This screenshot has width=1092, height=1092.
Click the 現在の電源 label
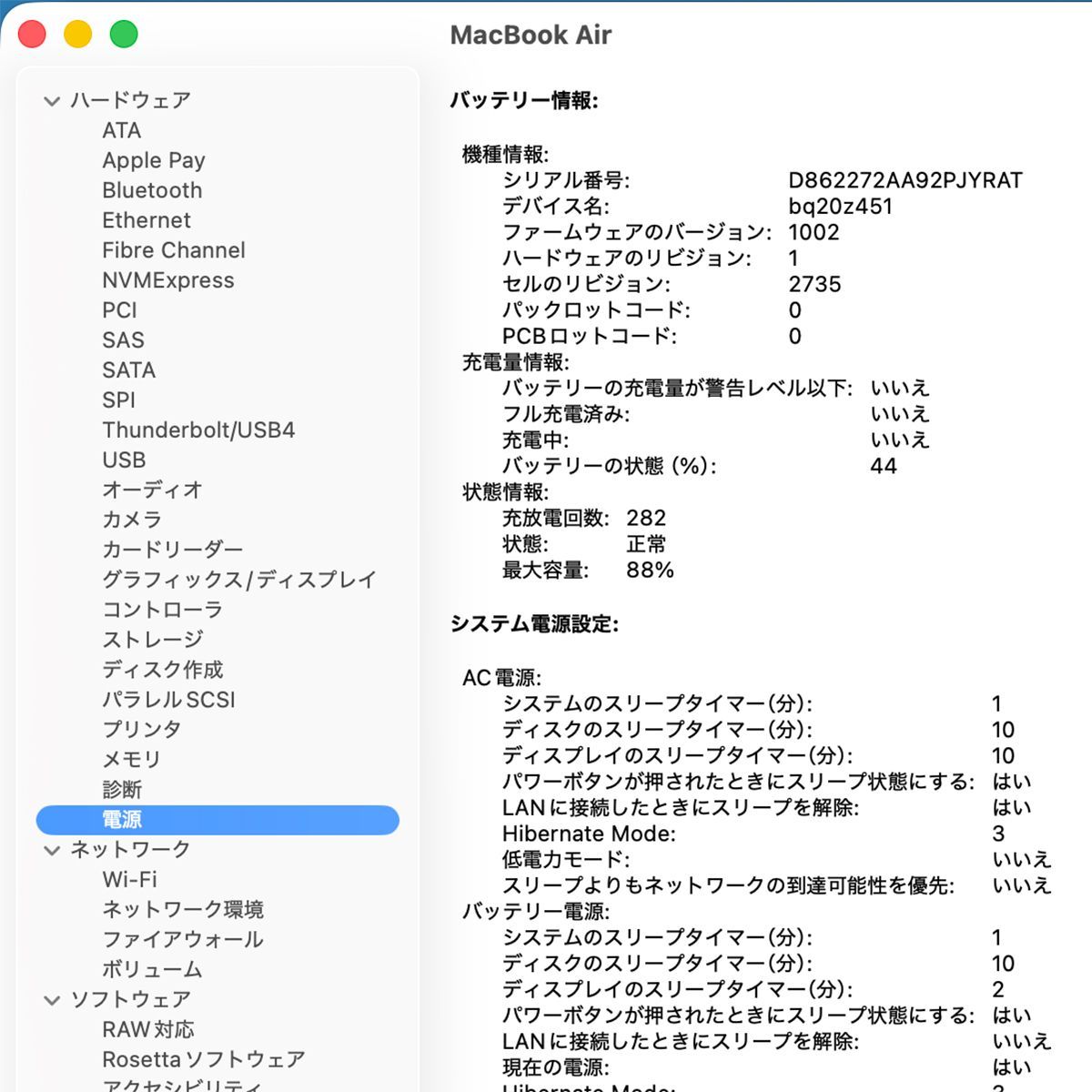pos(556,1067)
